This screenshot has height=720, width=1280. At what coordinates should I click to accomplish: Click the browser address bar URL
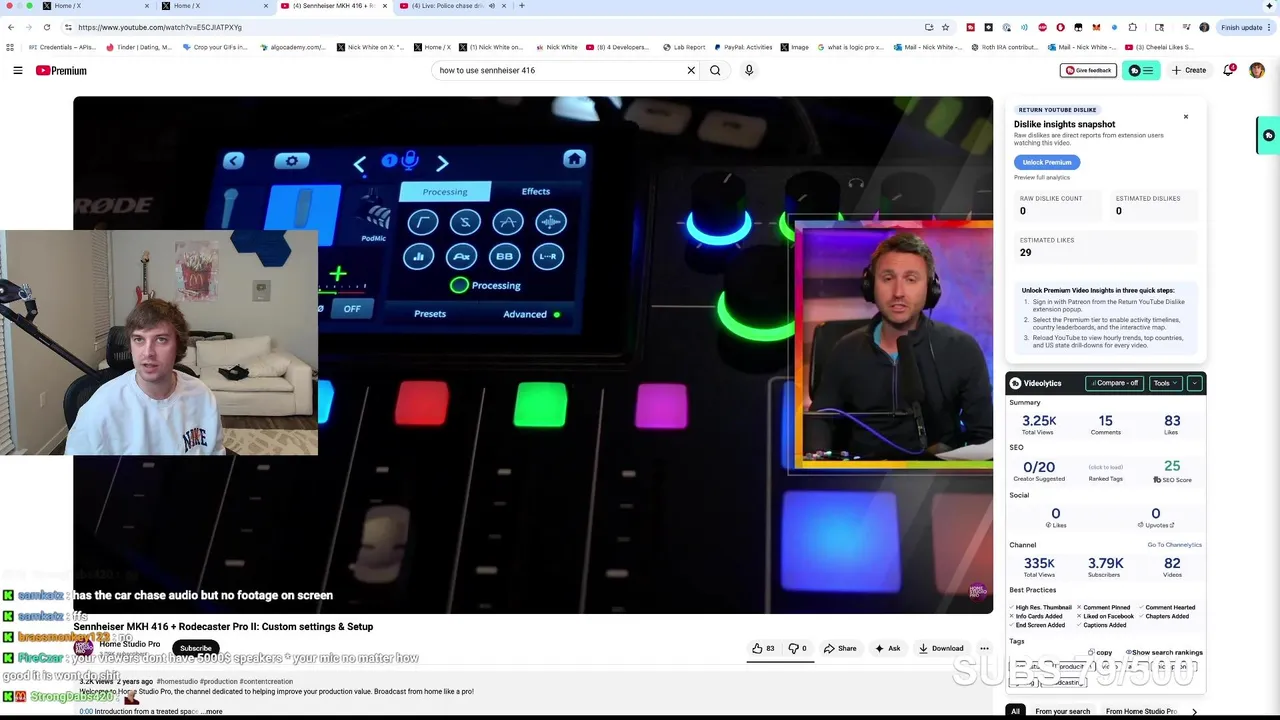coord(160,27)
